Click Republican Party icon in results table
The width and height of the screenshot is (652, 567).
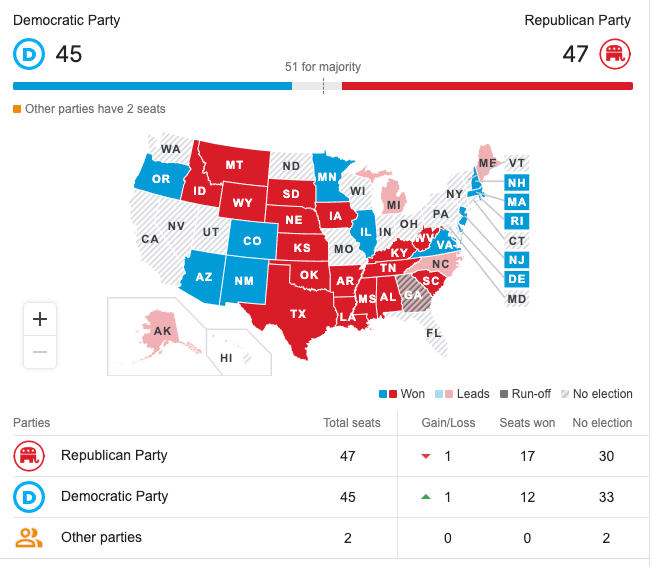[x=27, y=456]
